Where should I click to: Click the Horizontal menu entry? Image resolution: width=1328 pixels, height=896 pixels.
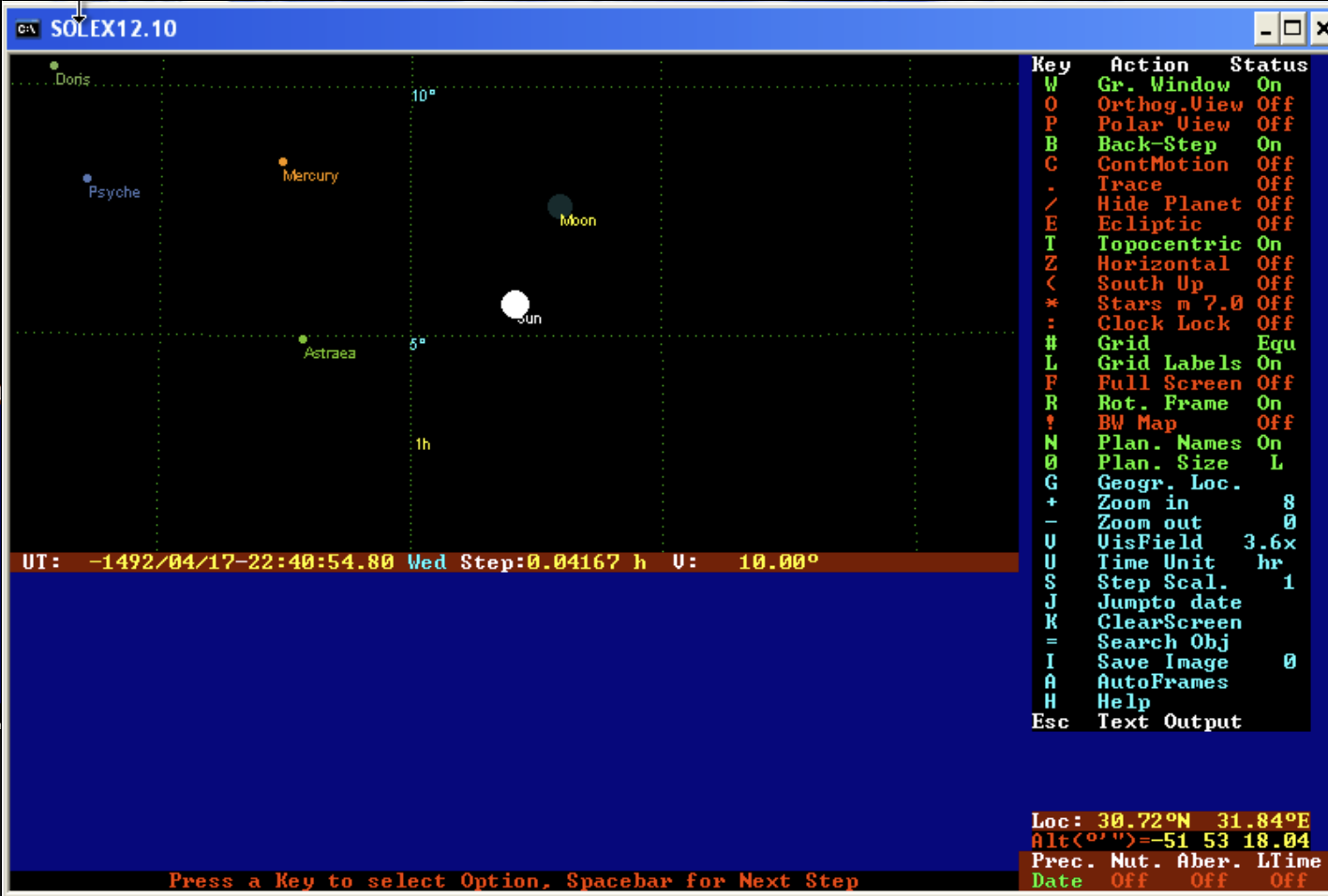(x=1170, y=263)
